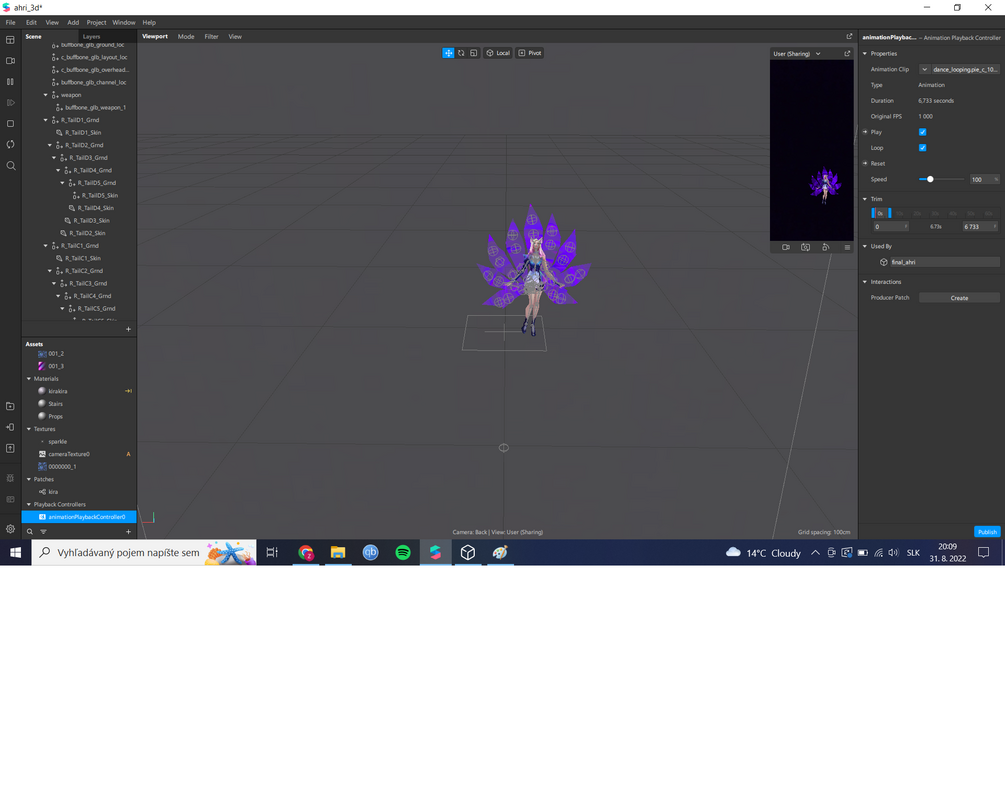
Task: Click the final_ahri Used By link
Action: click(944, 262)
